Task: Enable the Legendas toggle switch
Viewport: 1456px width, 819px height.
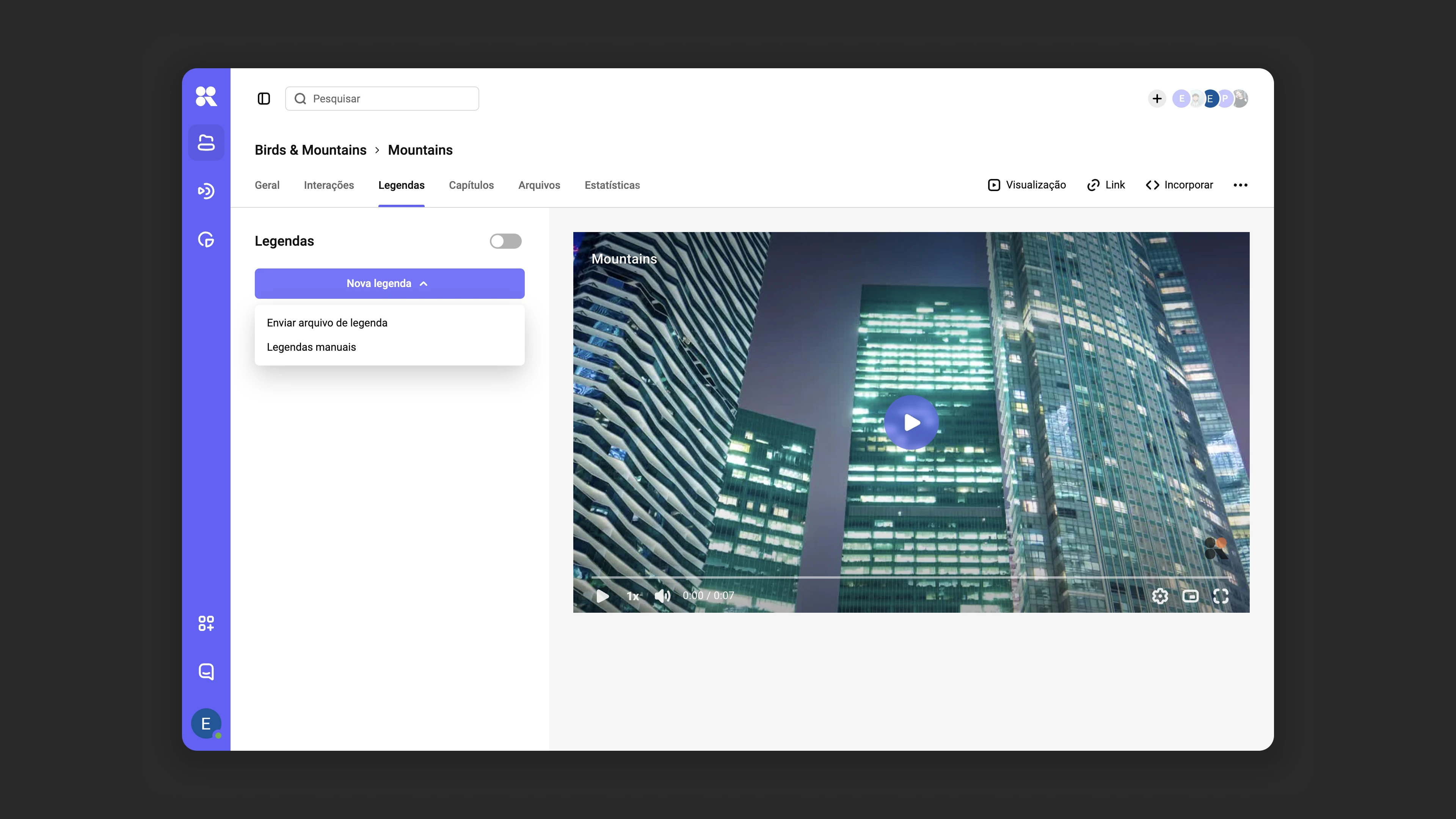Action: point(505,242)
